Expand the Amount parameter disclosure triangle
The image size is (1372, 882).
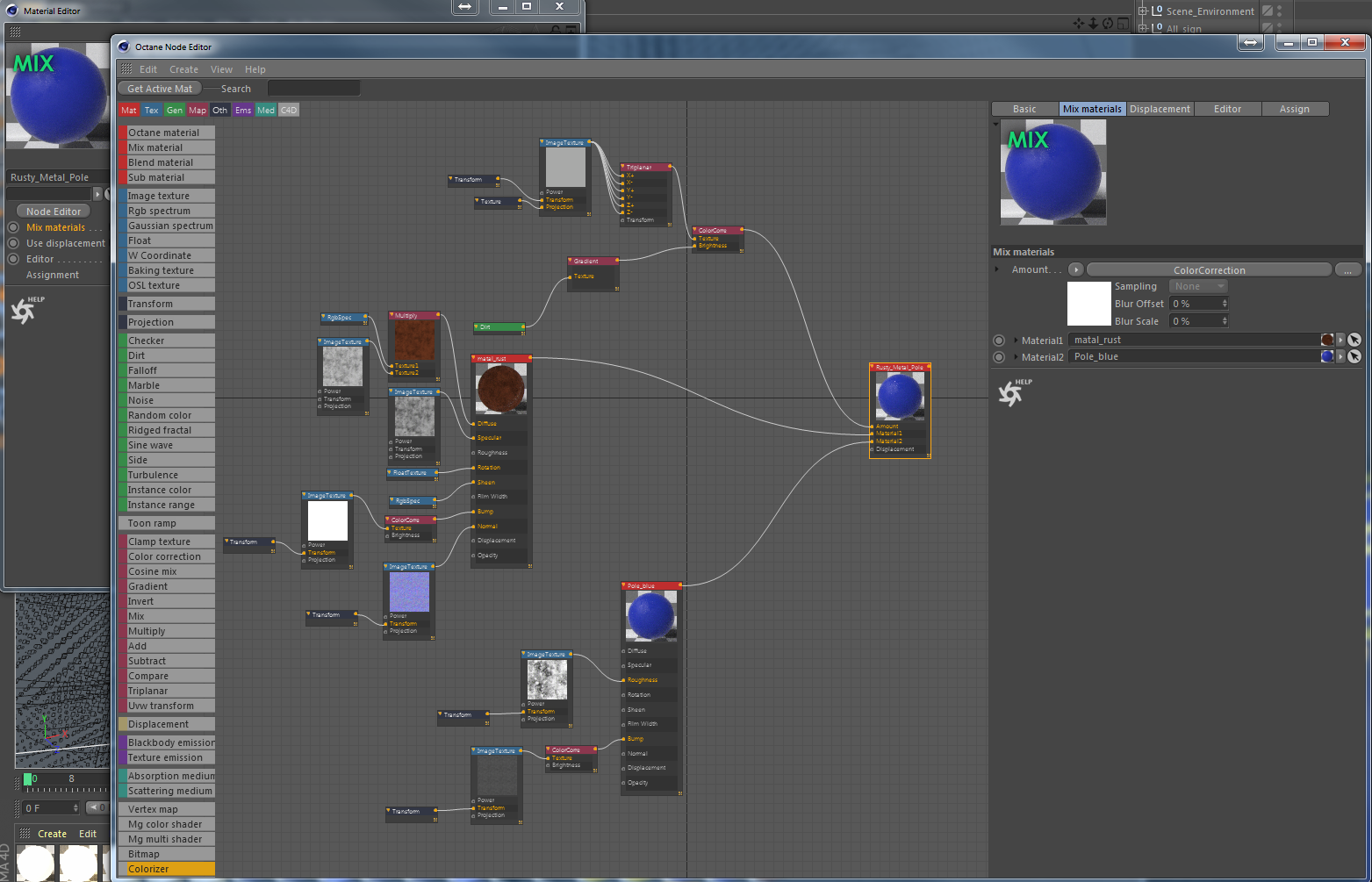click(997, 269)
